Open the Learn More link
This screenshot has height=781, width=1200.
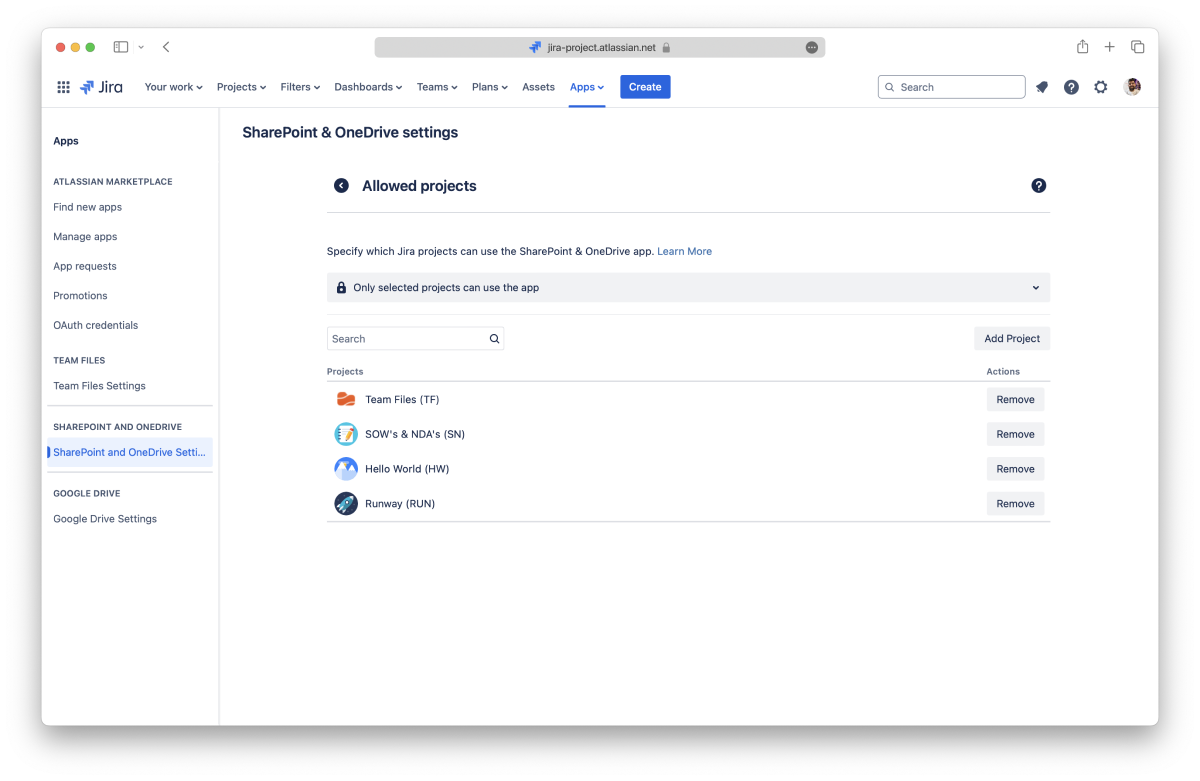(684, 252)
